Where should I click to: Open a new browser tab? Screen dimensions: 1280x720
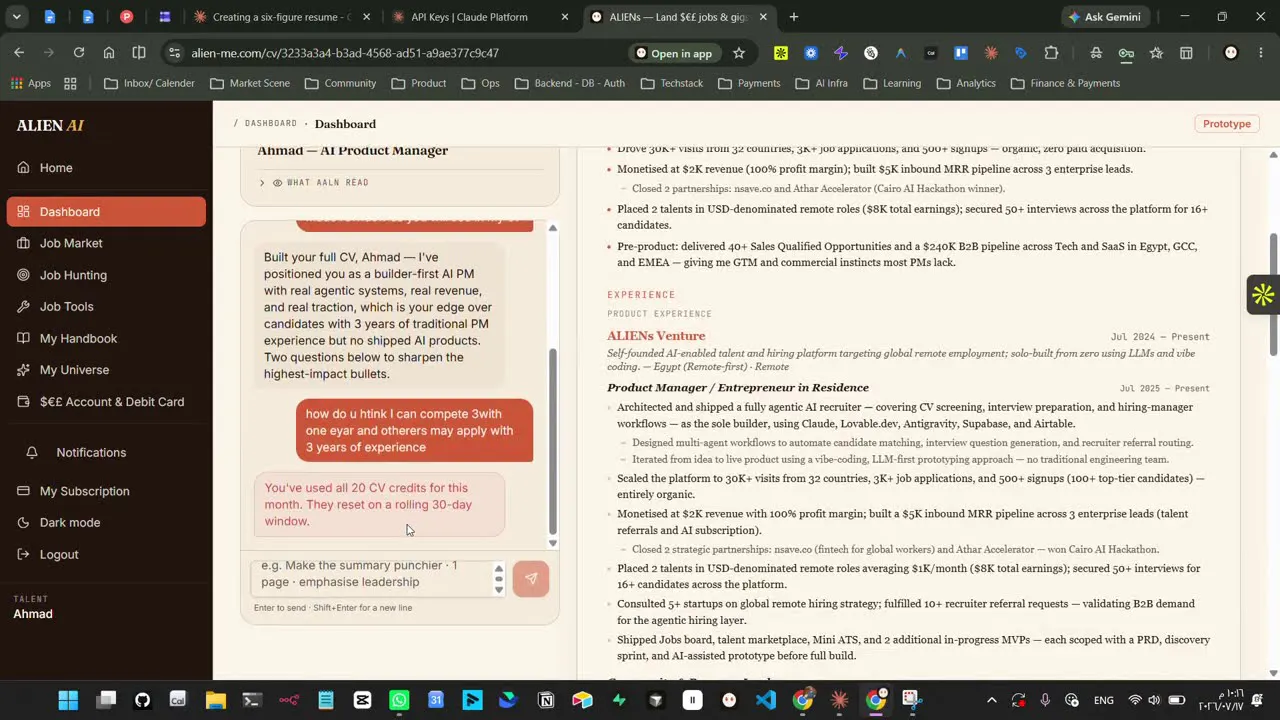[x=794, y=17]
